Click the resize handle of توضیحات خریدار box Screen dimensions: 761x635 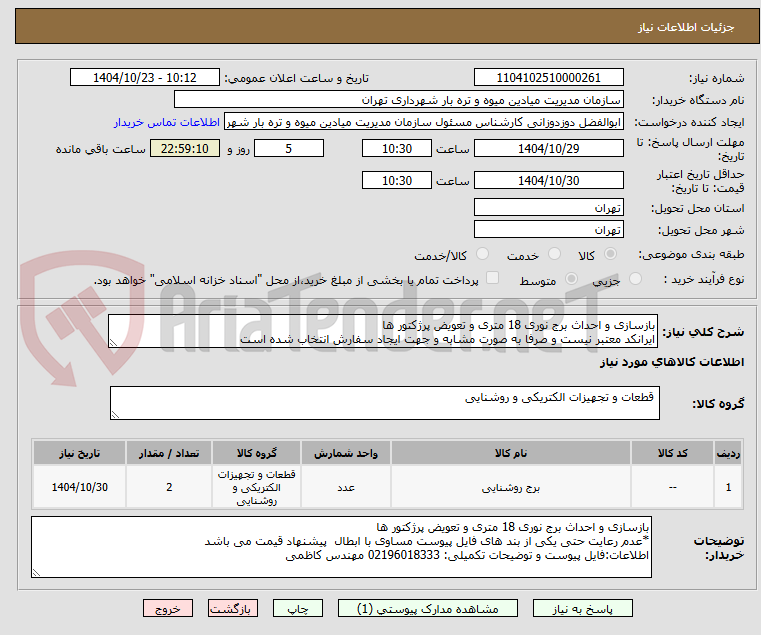click(x=37, y=572)
